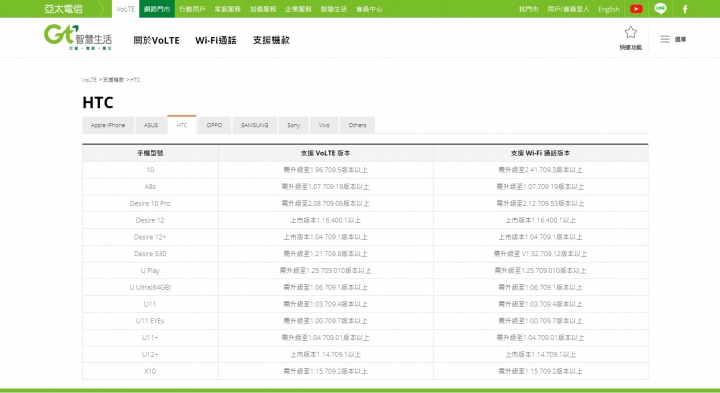Switch to the Sony tab
This screenshot has height=393, width=720.
coord(293,125)
